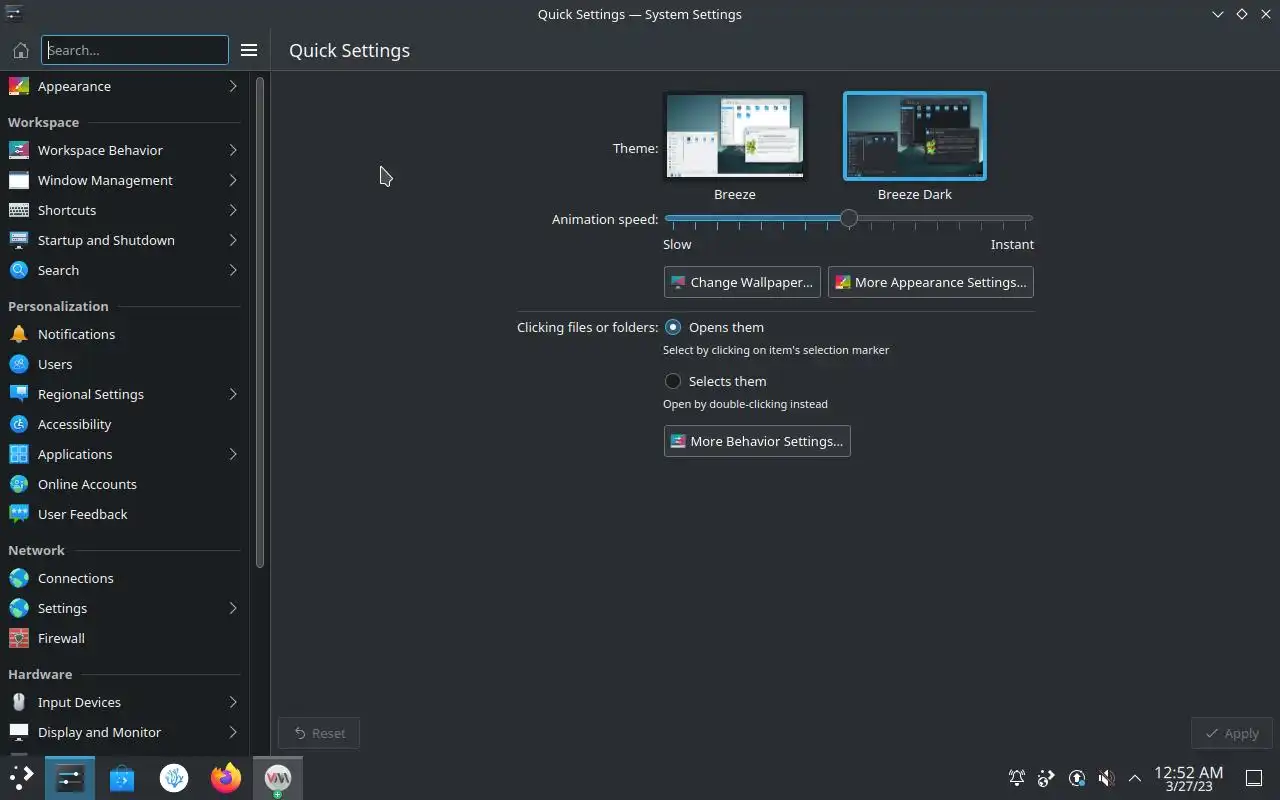Click the network Settings globe icon
Viewport: 1280px width, 800px height.
pyautogui.click(x=18, y=608)
